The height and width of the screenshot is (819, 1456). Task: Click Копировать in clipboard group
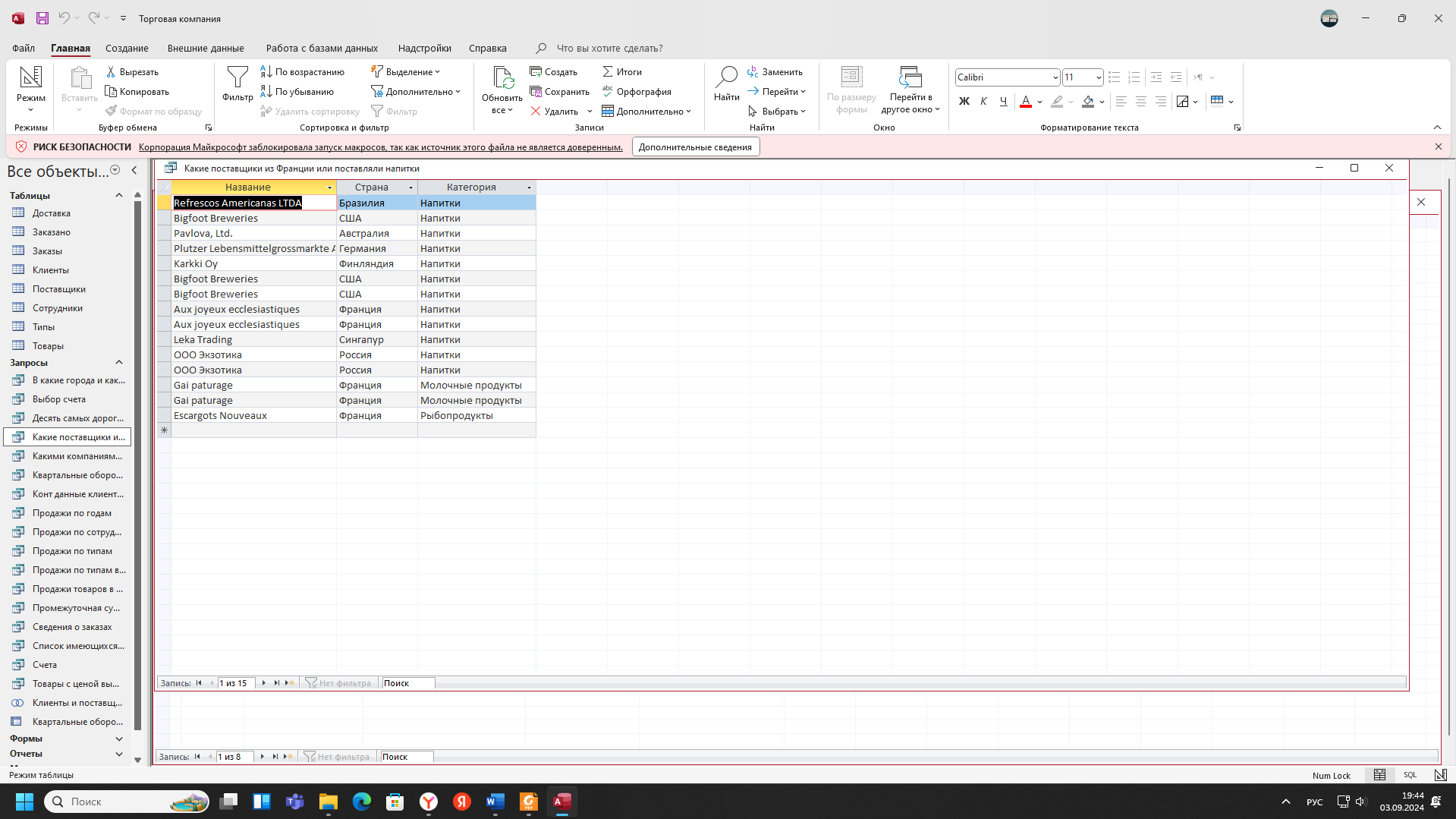point(137,92)
